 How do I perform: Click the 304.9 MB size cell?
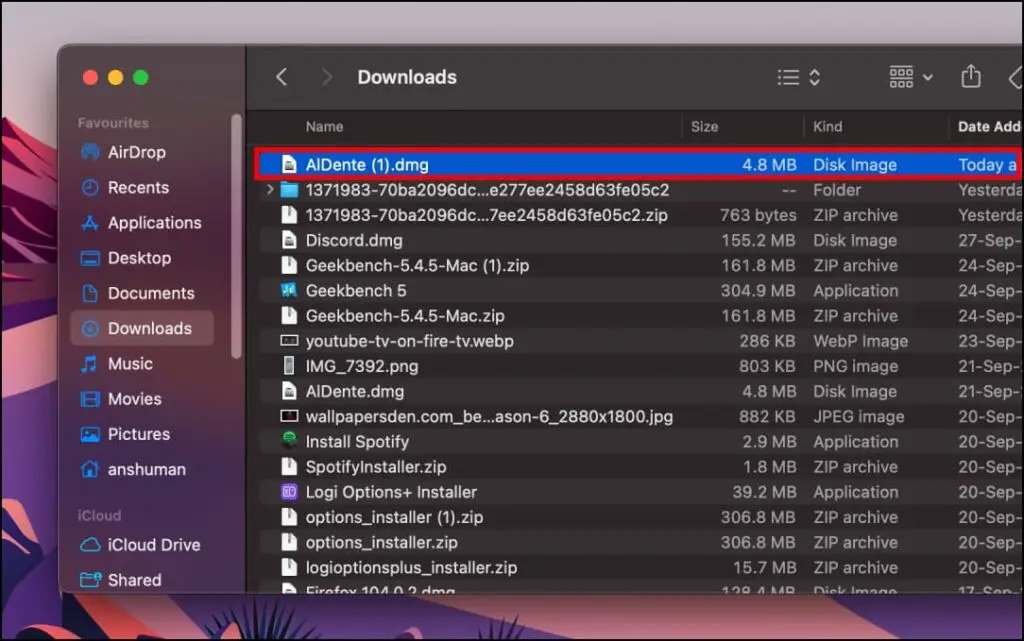(x=758, y=290)
